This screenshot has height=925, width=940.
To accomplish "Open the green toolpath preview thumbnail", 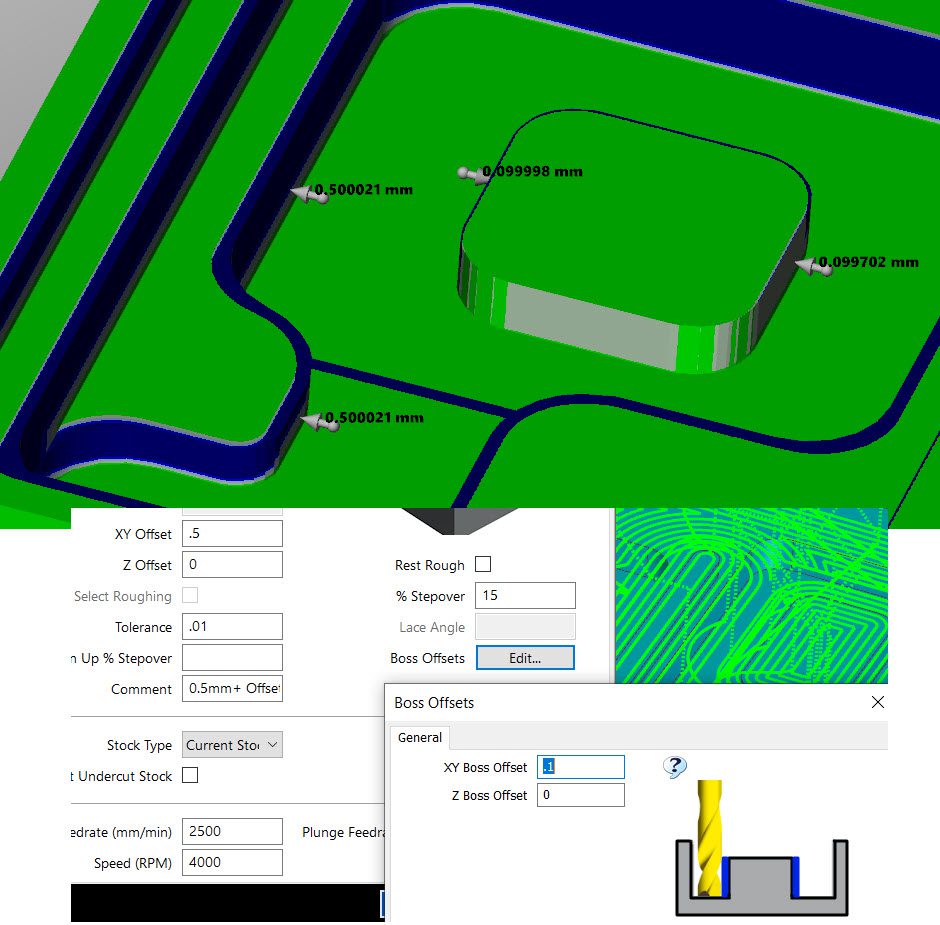I will (750, 595).
